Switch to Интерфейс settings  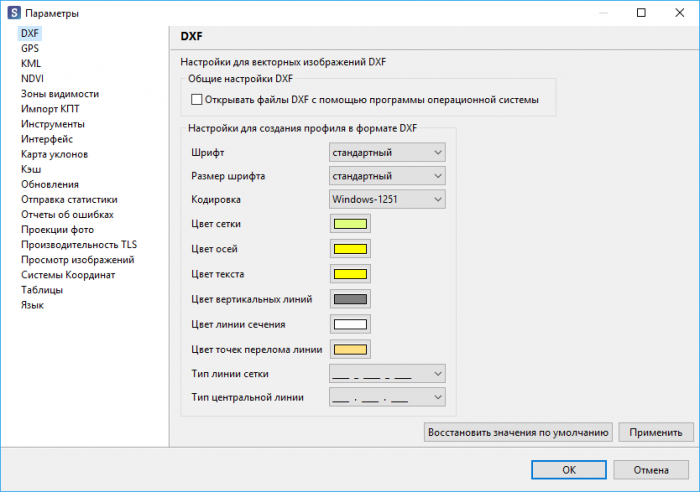(47, 139)
